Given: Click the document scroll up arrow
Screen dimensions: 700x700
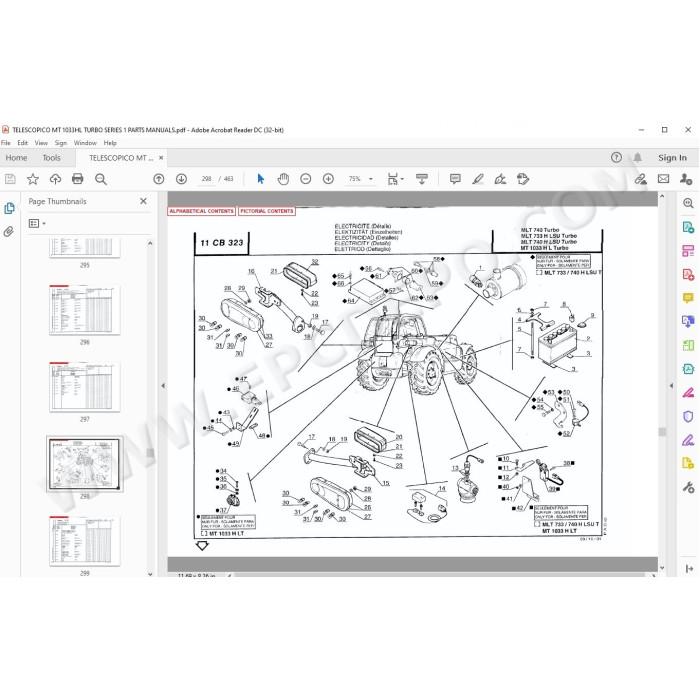Looking at the screenshot, I should 662,196.
